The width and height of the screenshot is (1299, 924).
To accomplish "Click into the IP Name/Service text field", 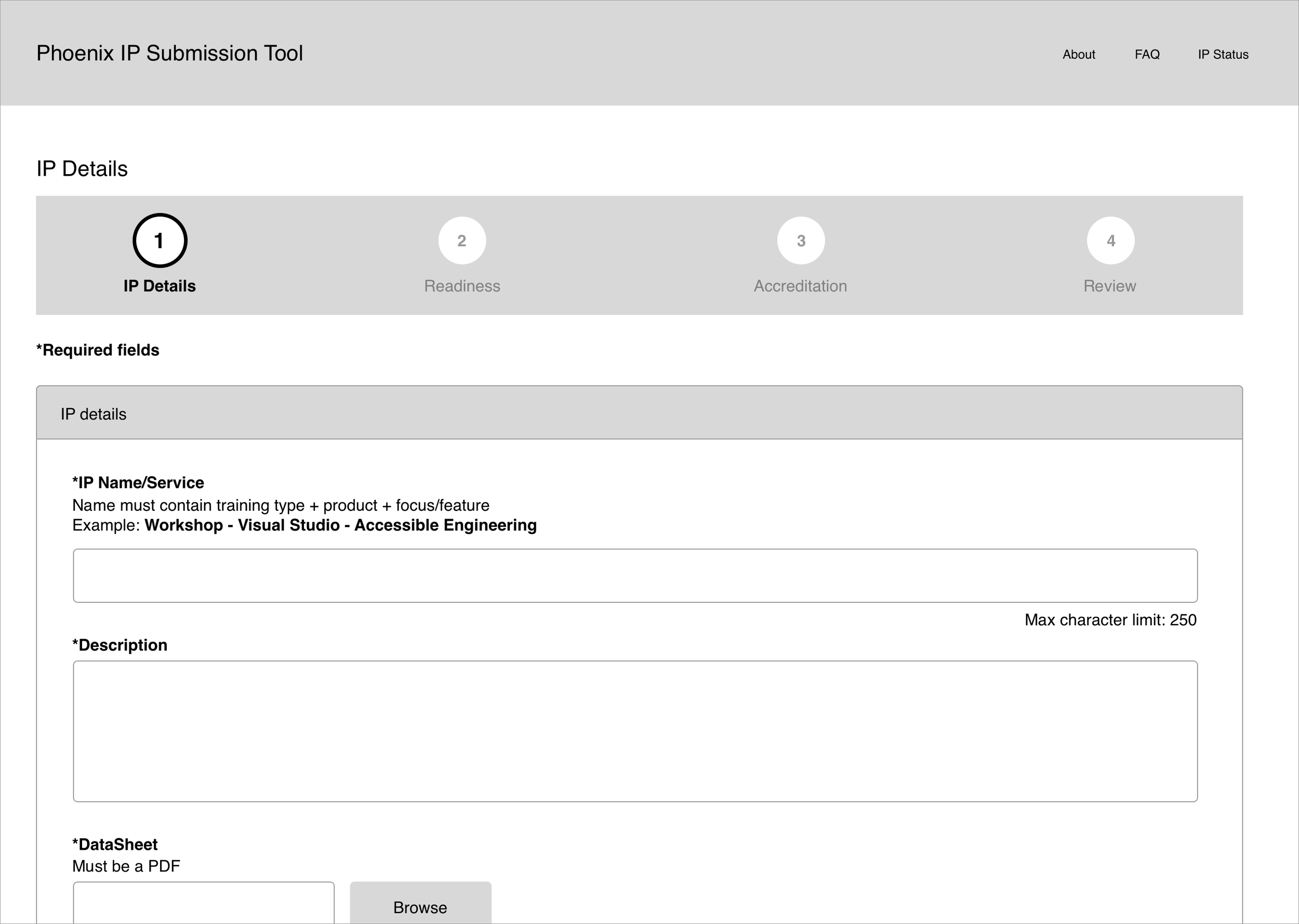I will point(635,576).
